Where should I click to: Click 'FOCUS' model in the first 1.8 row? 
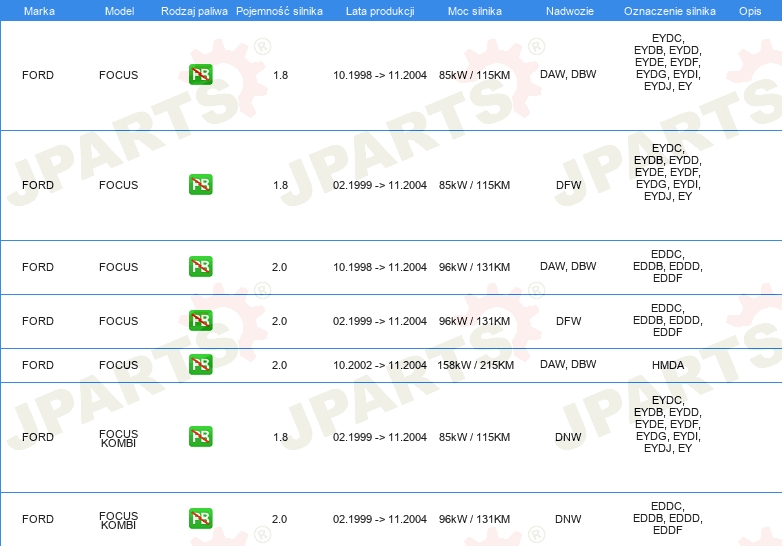(x=118, y=75)
